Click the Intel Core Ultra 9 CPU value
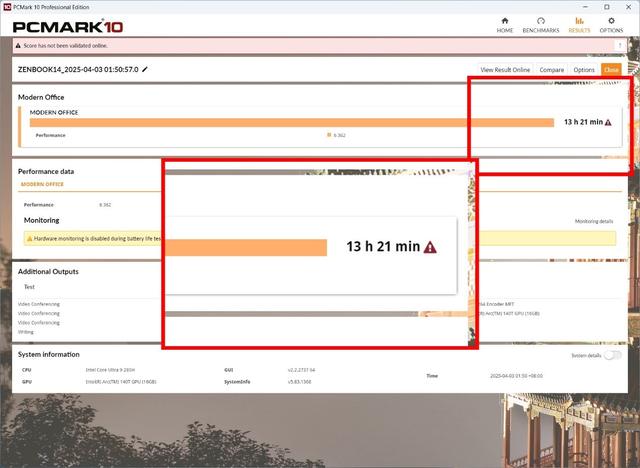640x468 pixels. coord(110,370)
